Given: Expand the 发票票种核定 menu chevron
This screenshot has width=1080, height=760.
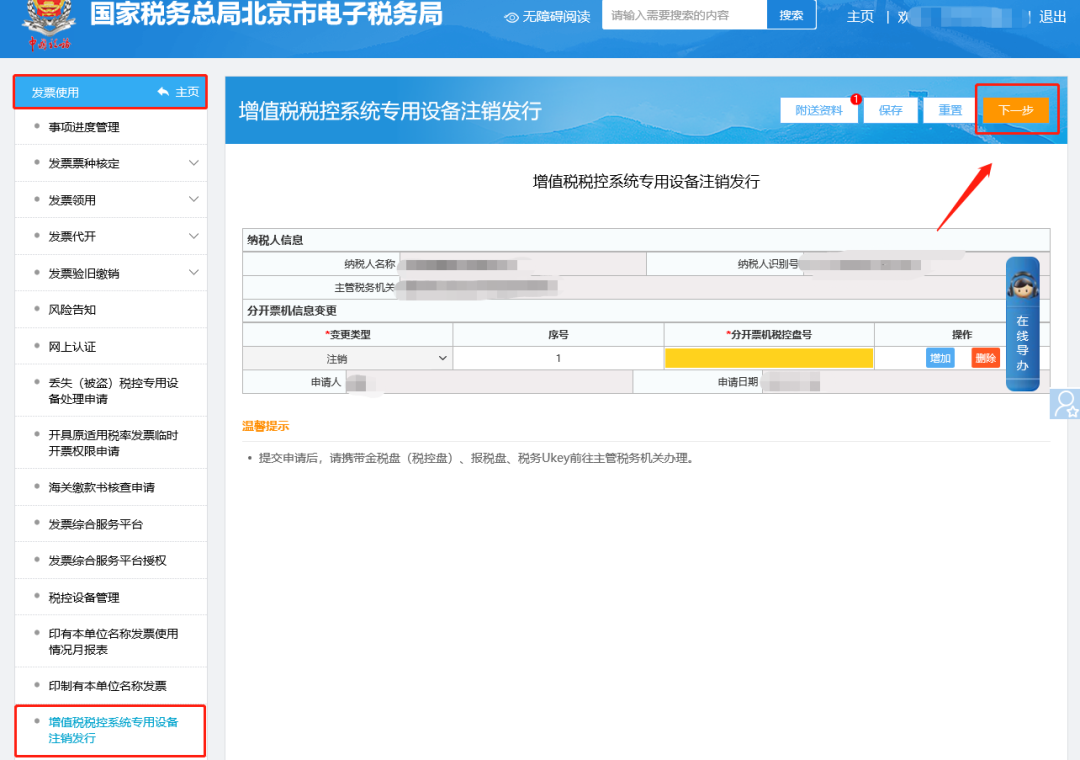Looking at the screenshot, I should coord(194,163).
